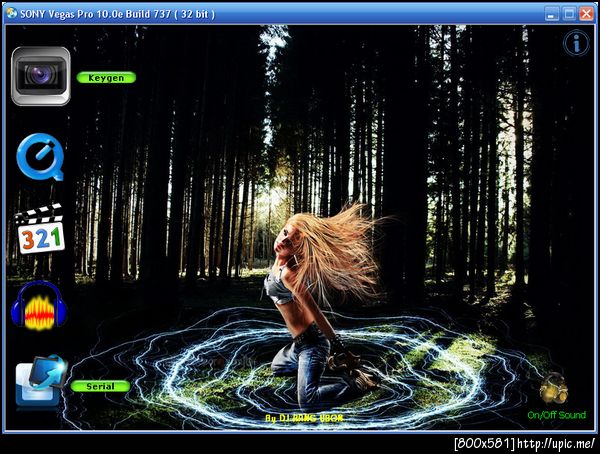Open the QuickTime player icon
Screen dimensions: 600x454
(41, 157)
